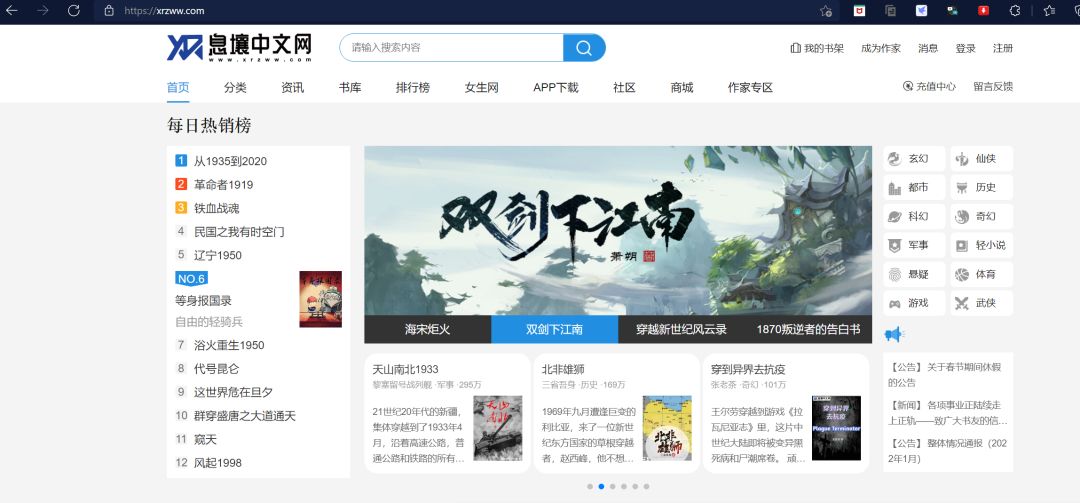Click the 登录 login link
This screenshot has height=503, width=1080.
click(x=966, y=48)
